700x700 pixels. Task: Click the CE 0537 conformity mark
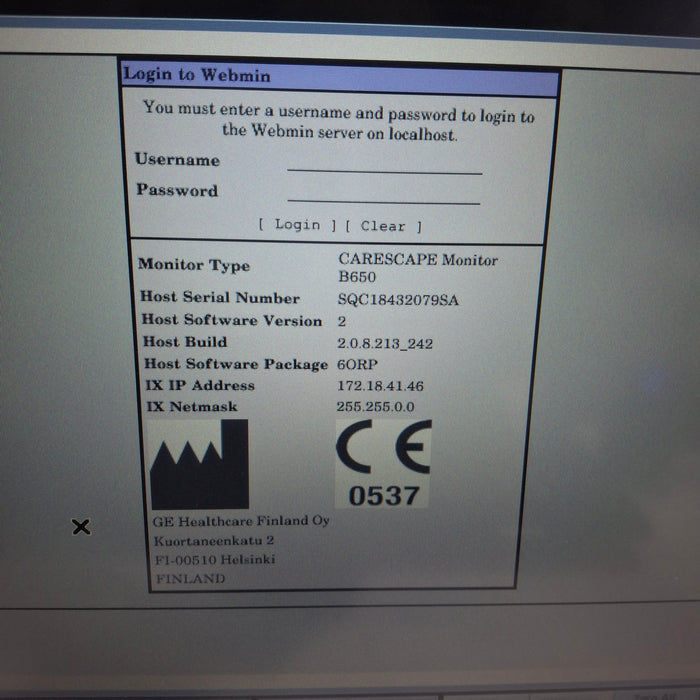pos(383,463)
